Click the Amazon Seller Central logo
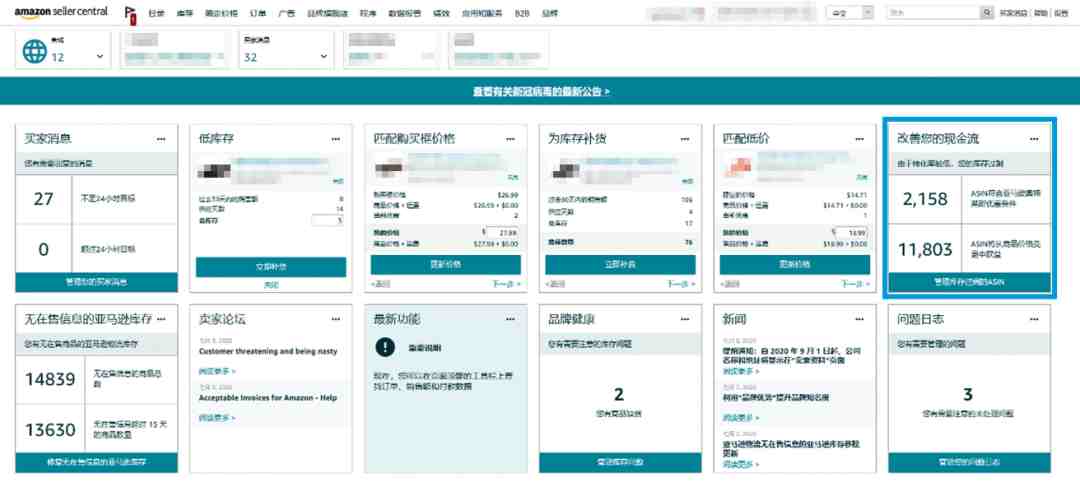 pyautogui.click(x=61, y=12)
